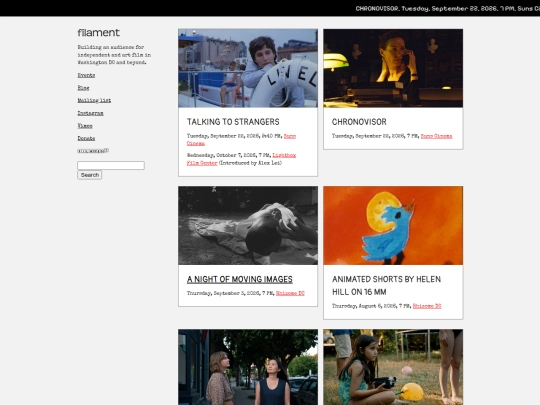Open the CHRONOVISOR card title

coord(359,122)
